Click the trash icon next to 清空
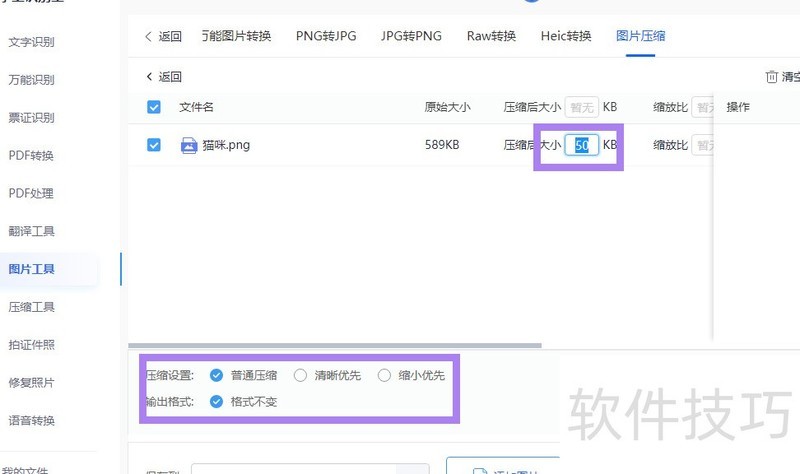This screenshot has width=800, height=474. pyautogui.click(x=771, y=77)
